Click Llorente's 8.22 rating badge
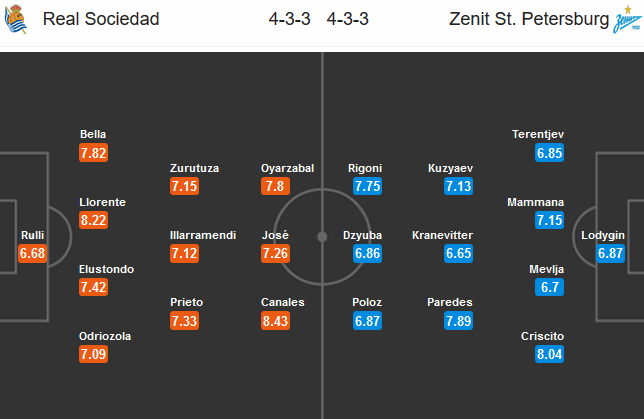644x419 pixels. point(93,220)
